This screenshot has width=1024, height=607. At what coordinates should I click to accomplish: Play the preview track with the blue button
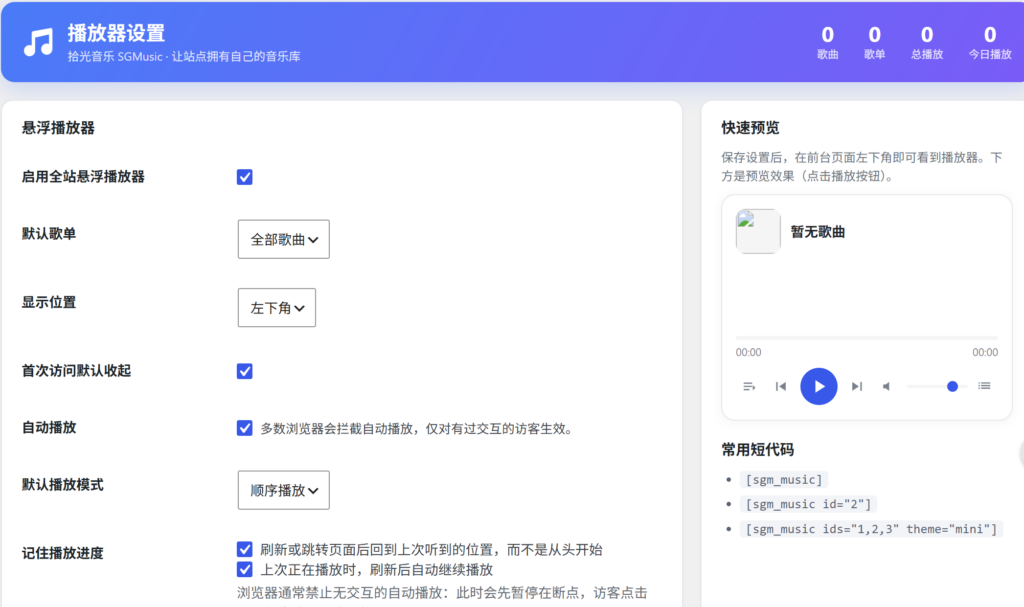[x=818, y=386]
